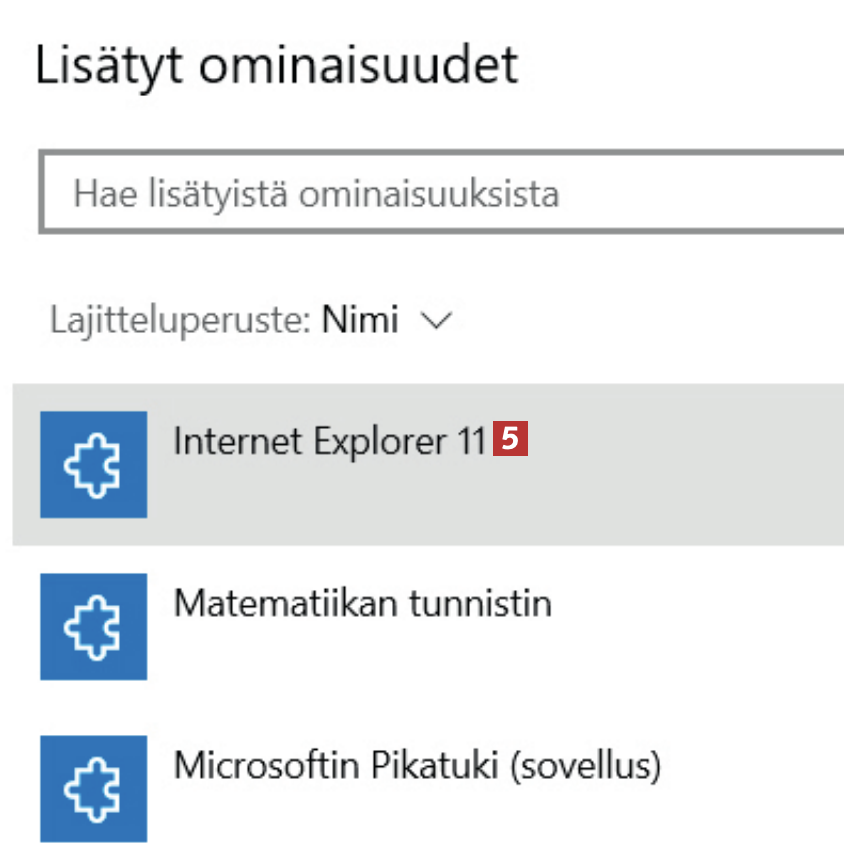Click the Matematiikan tunnistin puzzle icon
Viewport: 844px width, 858px height.
(x=93, y=626)
